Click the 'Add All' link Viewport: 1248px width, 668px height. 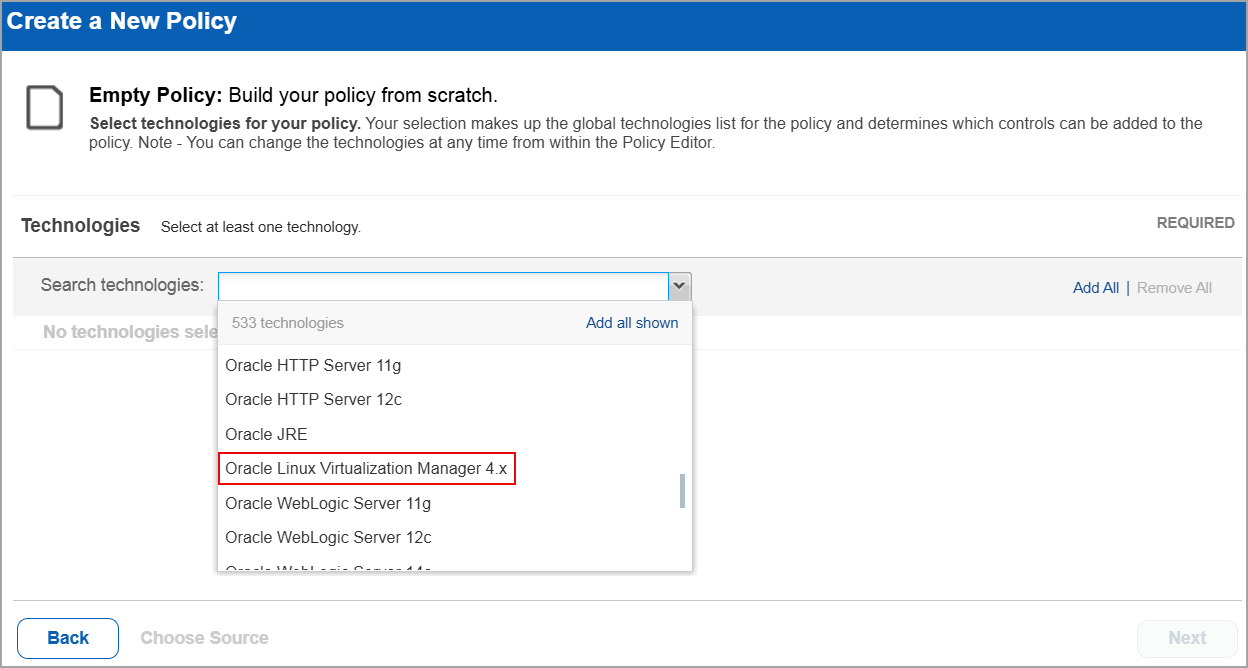1095,288
